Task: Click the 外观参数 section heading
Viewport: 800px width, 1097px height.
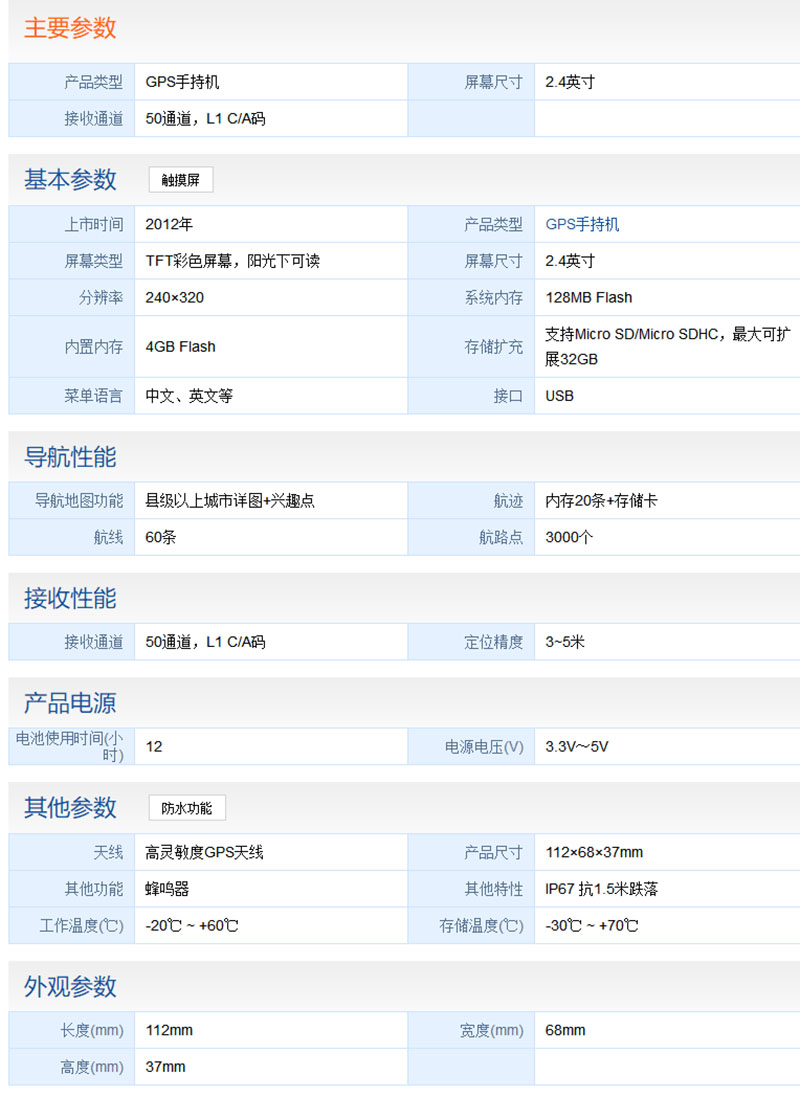Action: tap(70, 987)
